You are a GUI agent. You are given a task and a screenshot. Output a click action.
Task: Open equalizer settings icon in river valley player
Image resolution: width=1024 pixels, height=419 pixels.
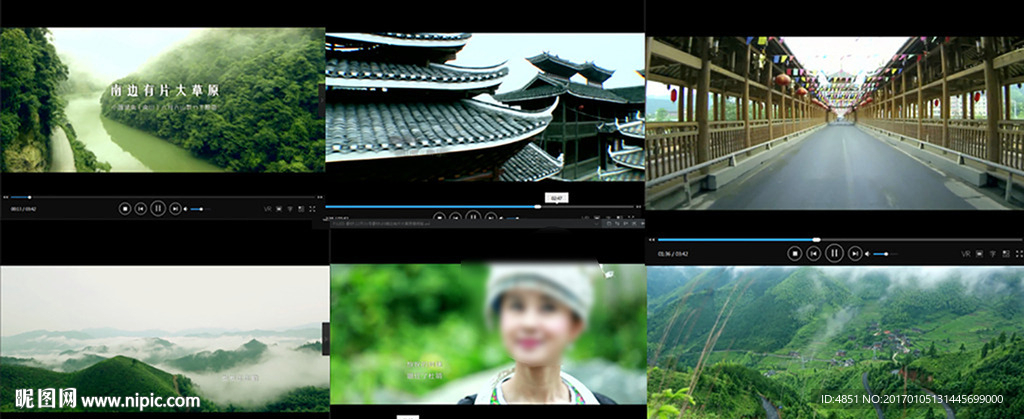pyautogui.click(x=290, y=209)
